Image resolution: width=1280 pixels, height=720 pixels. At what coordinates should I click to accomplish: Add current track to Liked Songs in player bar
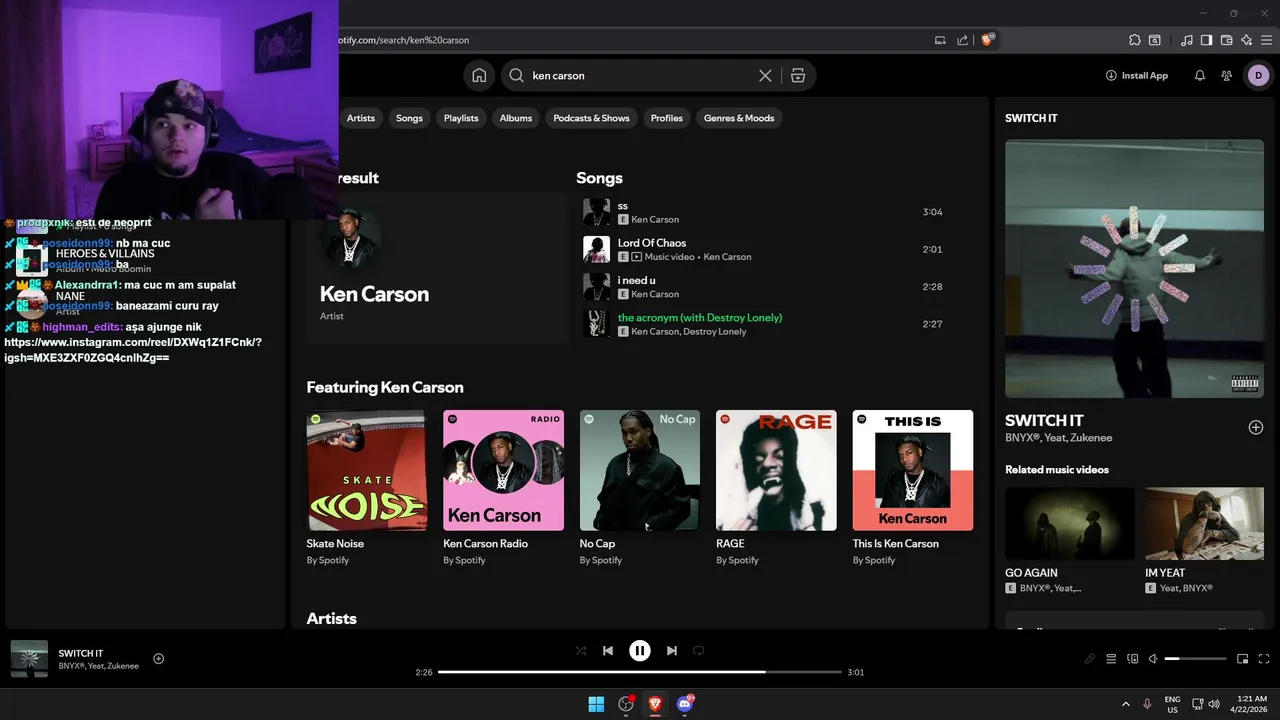pos(158,658)
